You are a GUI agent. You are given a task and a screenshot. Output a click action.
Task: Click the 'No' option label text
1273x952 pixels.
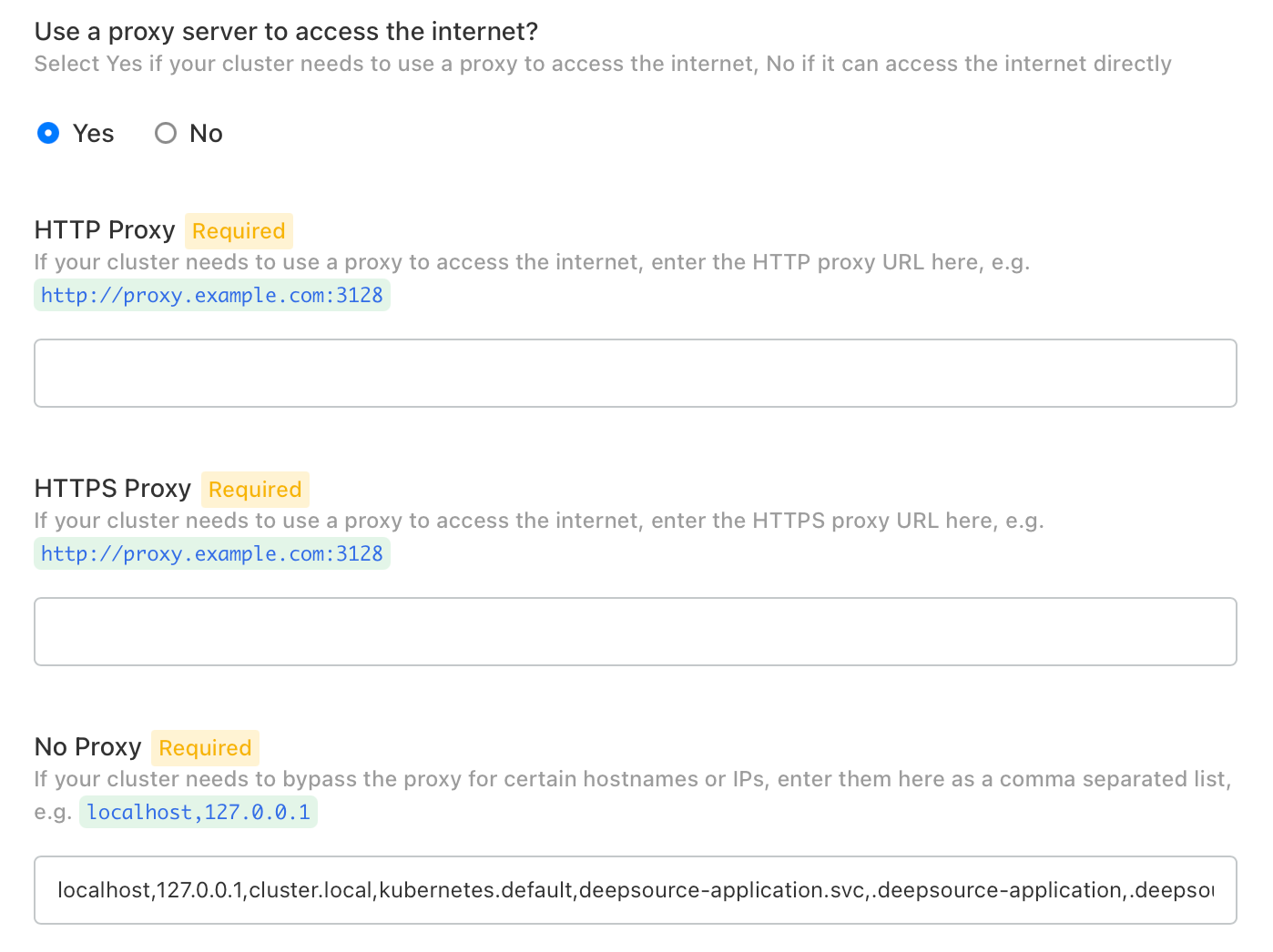pyautogui.click(x=206, y=134)
